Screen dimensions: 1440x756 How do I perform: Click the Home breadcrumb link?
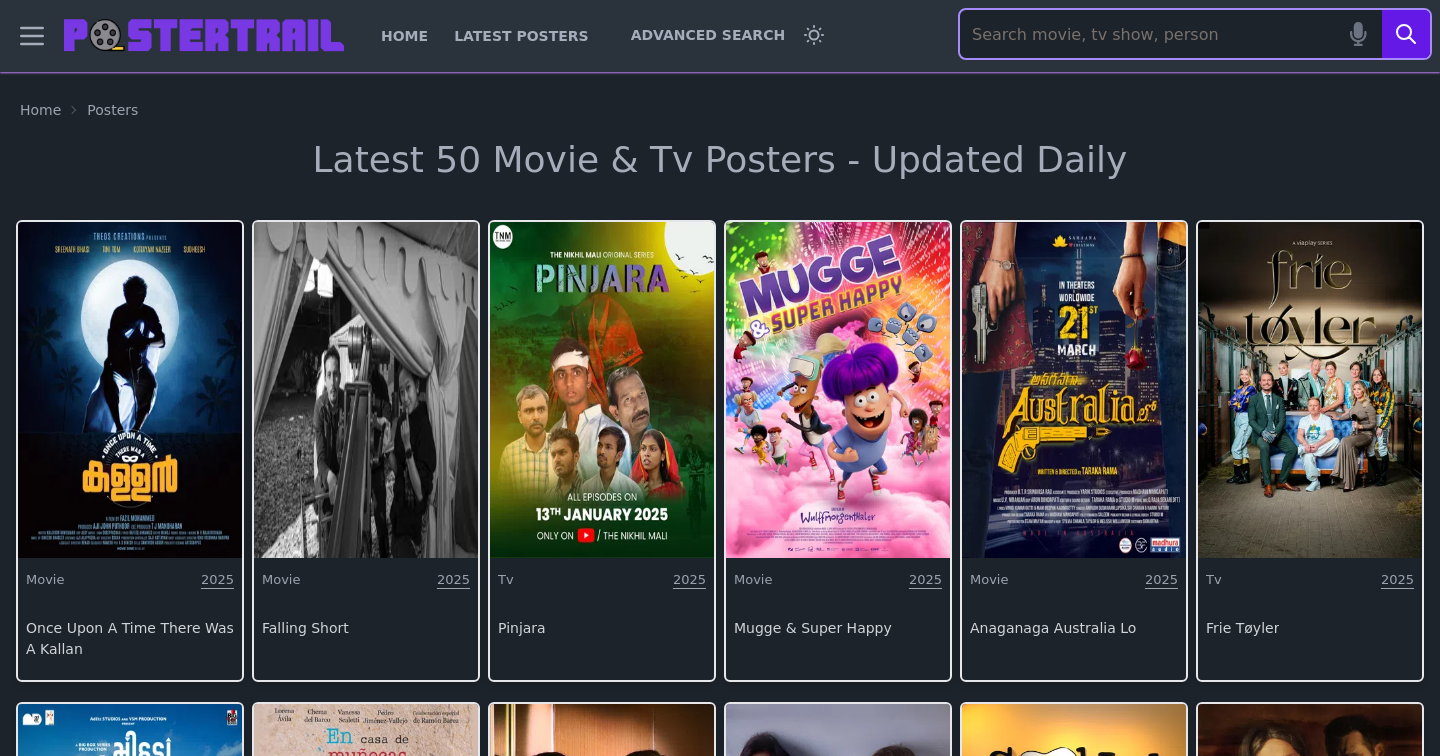40,110
